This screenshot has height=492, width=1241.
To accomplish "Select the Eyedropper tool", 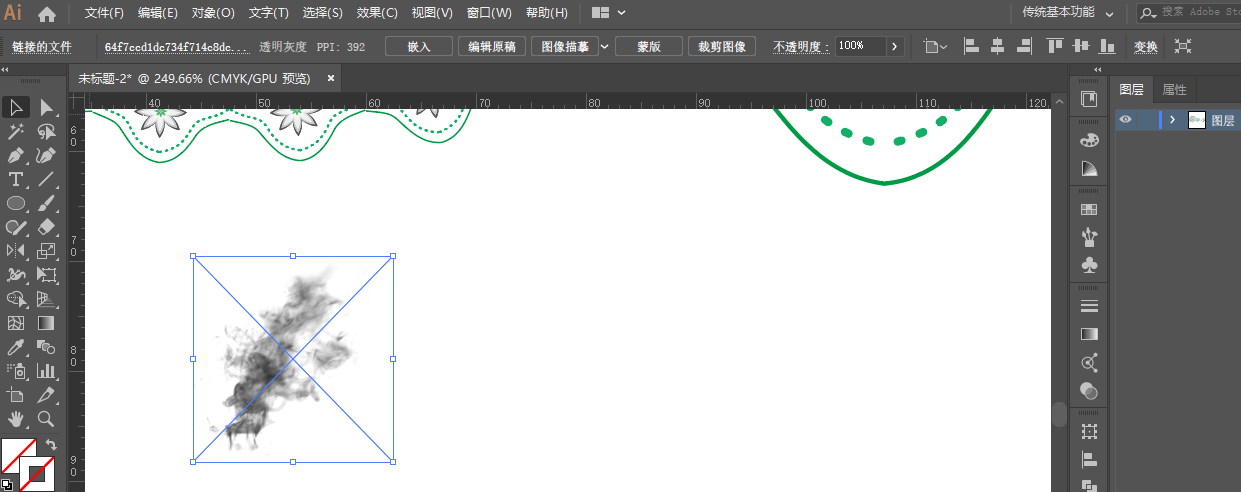I will tap(16, 347).
